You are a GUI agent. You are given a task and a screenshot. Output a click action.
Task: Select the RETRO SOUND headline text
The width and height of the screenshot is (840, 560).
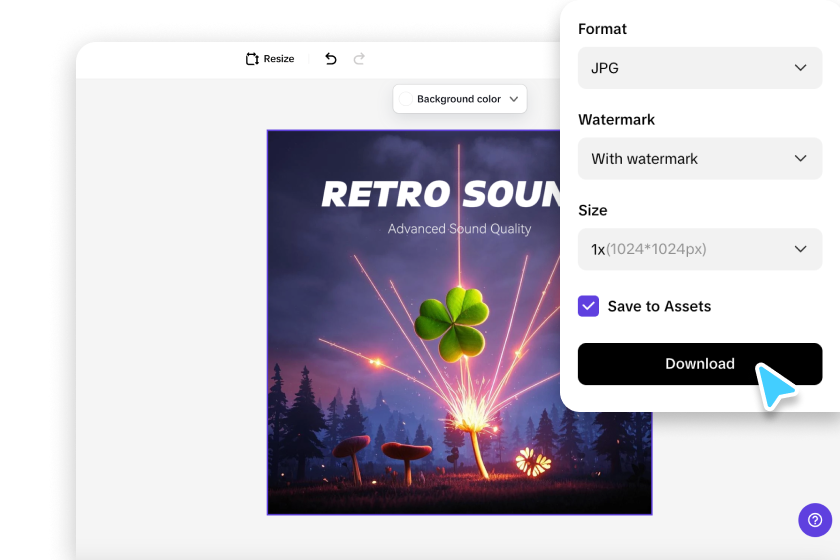pos(440,194)
